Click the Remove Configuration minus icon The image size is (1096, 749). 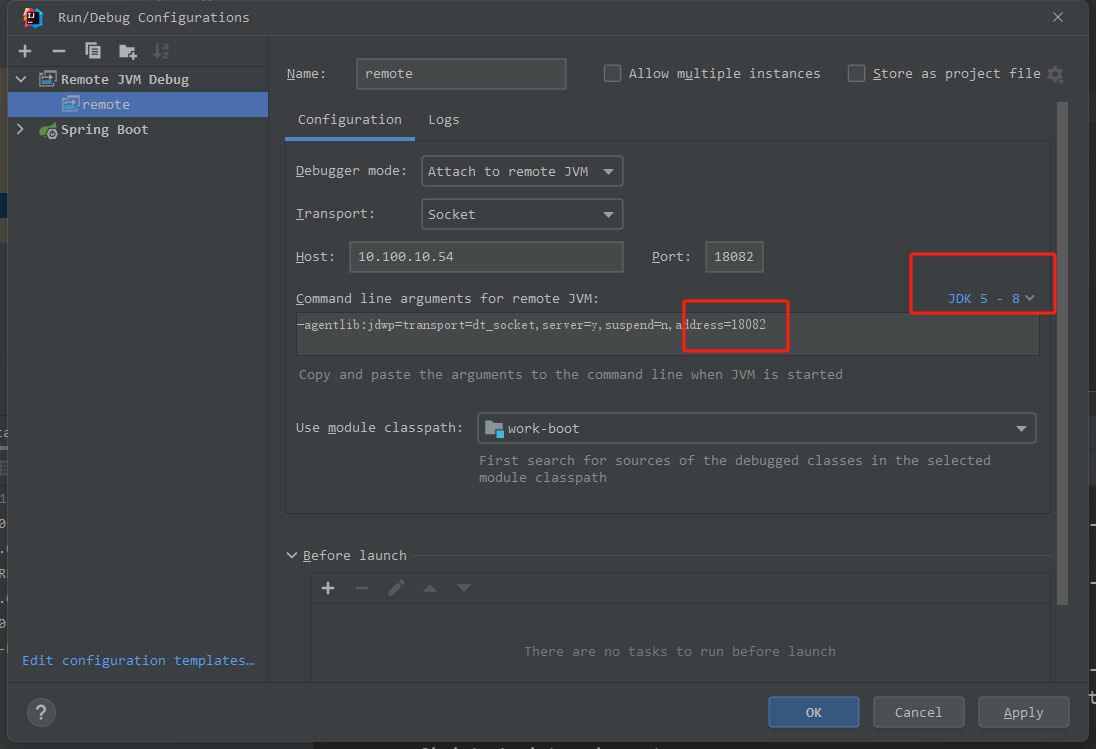tap(59, 51)
